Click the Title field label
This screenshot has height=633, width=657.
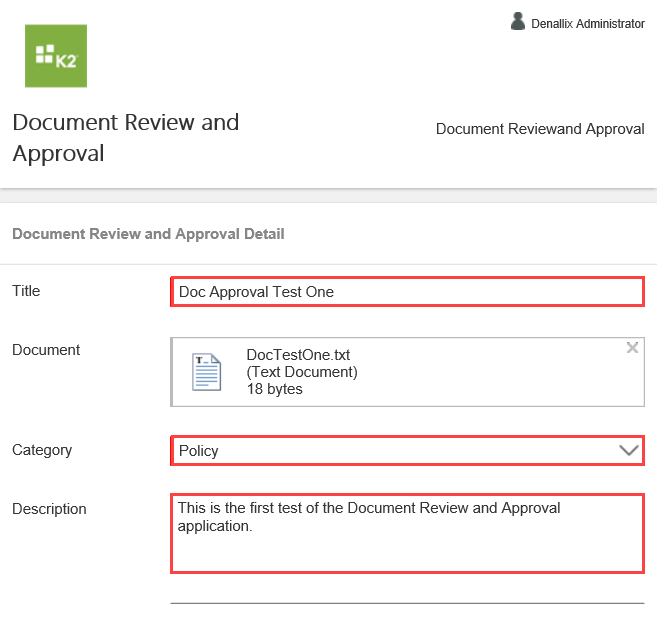coord(26,291)
